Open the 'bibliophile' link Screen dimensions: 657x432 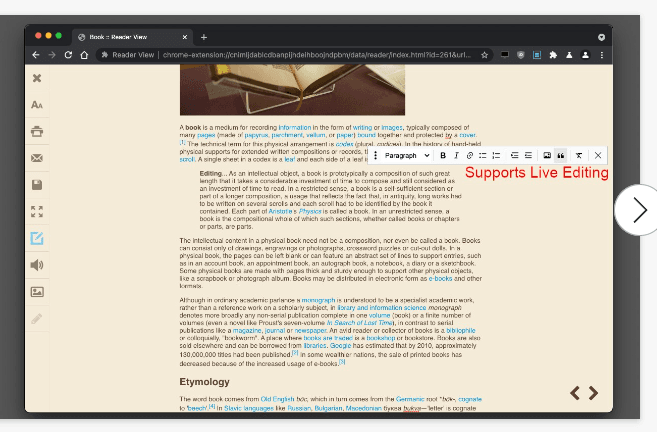pos(461,330)
